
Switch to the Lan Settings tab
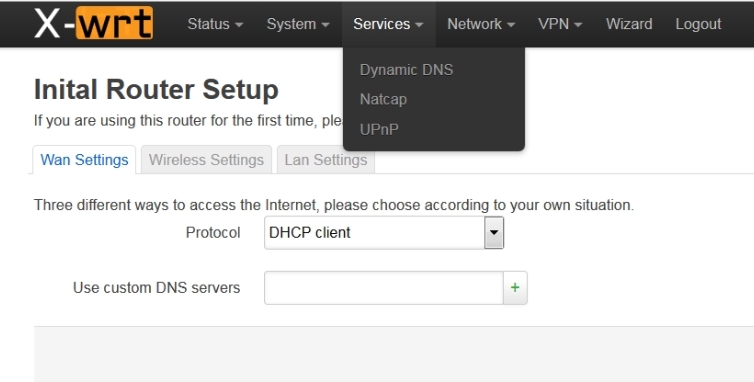[x=326, y=160]
